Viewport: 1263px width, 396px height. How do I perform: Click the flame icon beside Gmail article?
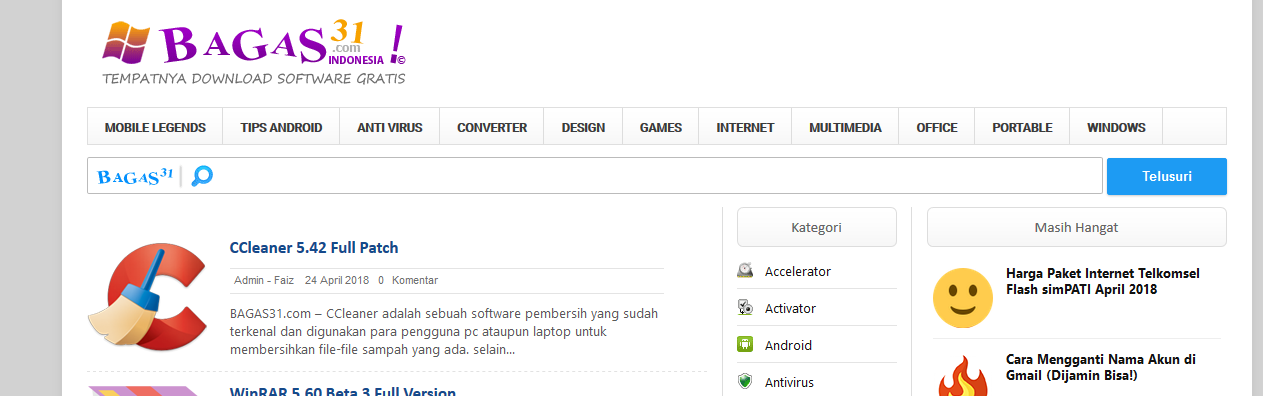[x=963, y=377]
